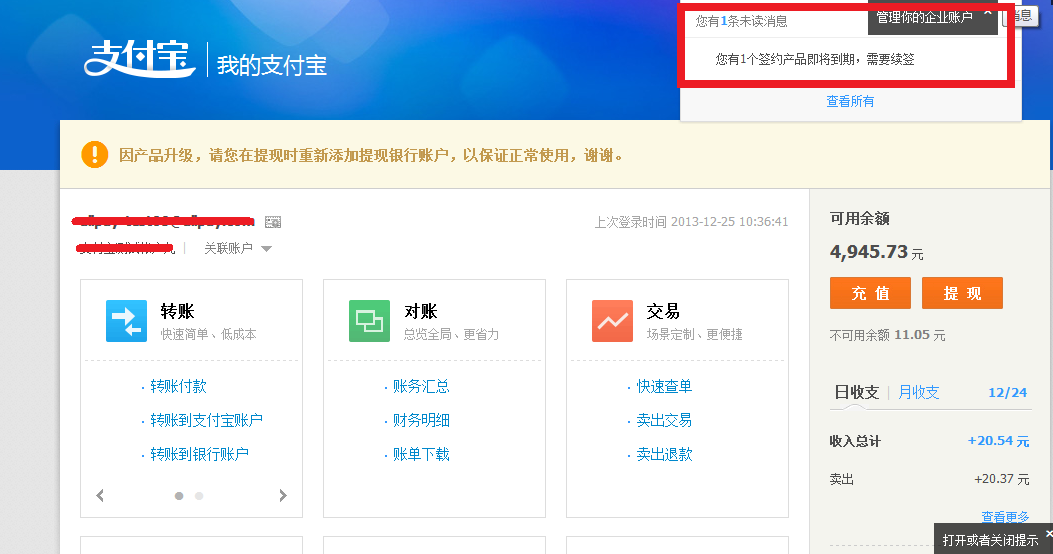
Task: Click 查看更多 in income panel
Action: point(1005,516)
